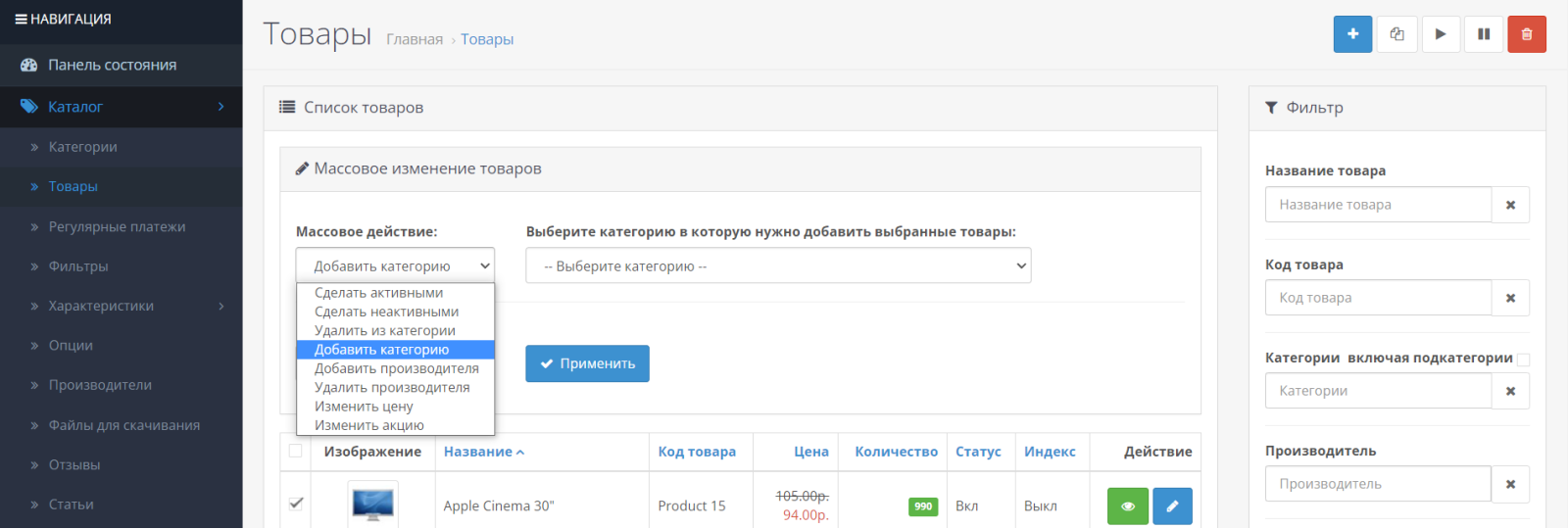The width and height of the screenshot is (1568, 529).
Task: Uncheck the Apple Cinema 30" row checkbox
Action: 296,504
